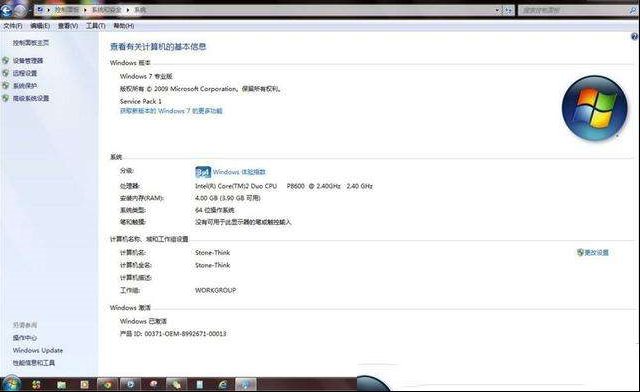This screenshot has height=392, width=640.
Task: Click the 系统和安全 breadcrumb segment
Action: 107,9
